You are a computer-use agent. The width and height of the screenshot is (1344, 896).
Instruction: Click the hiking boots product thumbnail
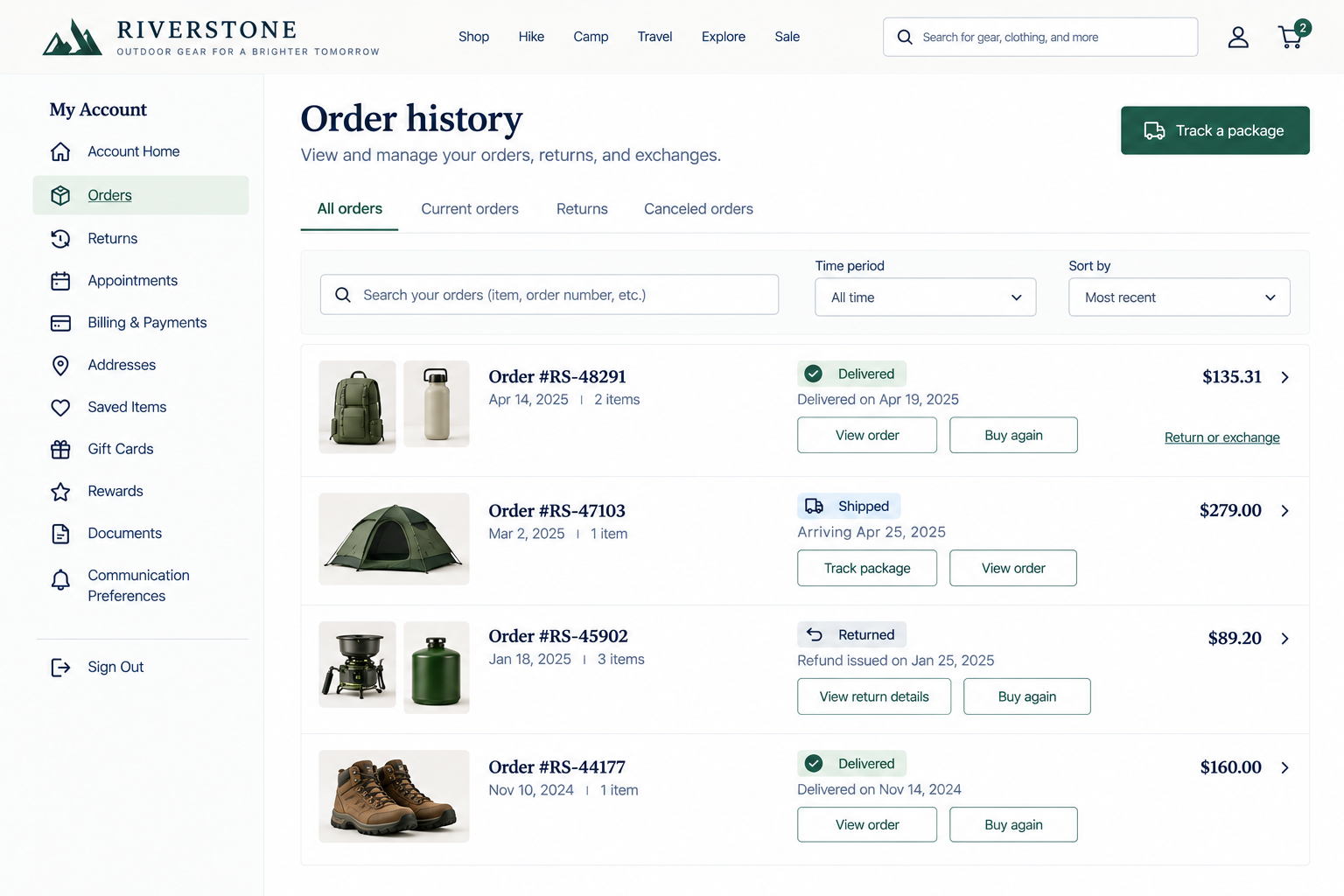[394, 796]
